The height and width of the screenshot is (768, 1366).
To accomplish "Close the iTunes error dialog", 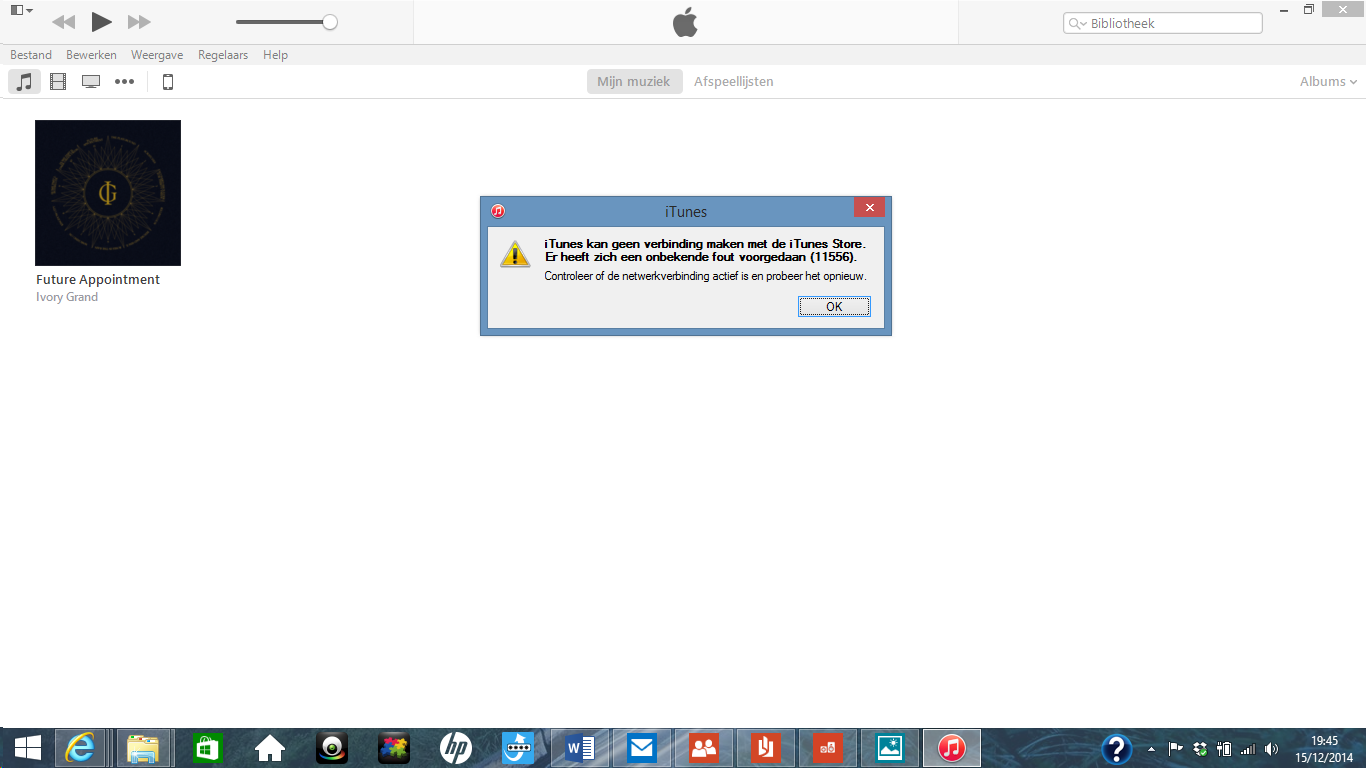I will 869,208.
